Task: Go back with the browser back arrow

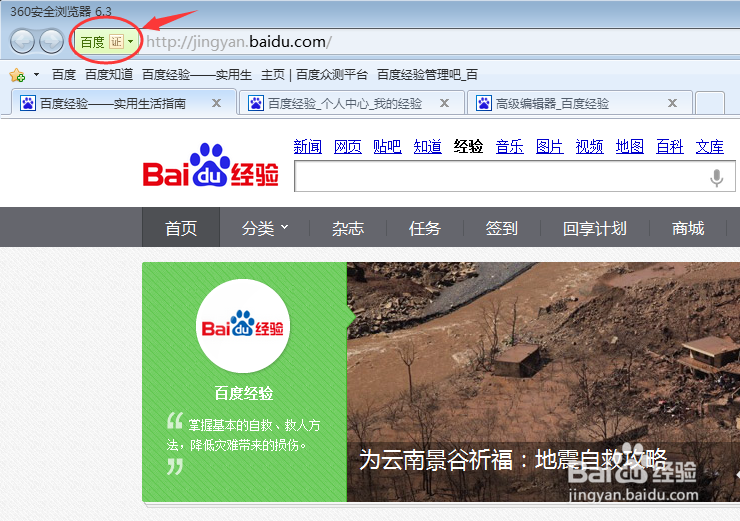Action: 22,42
